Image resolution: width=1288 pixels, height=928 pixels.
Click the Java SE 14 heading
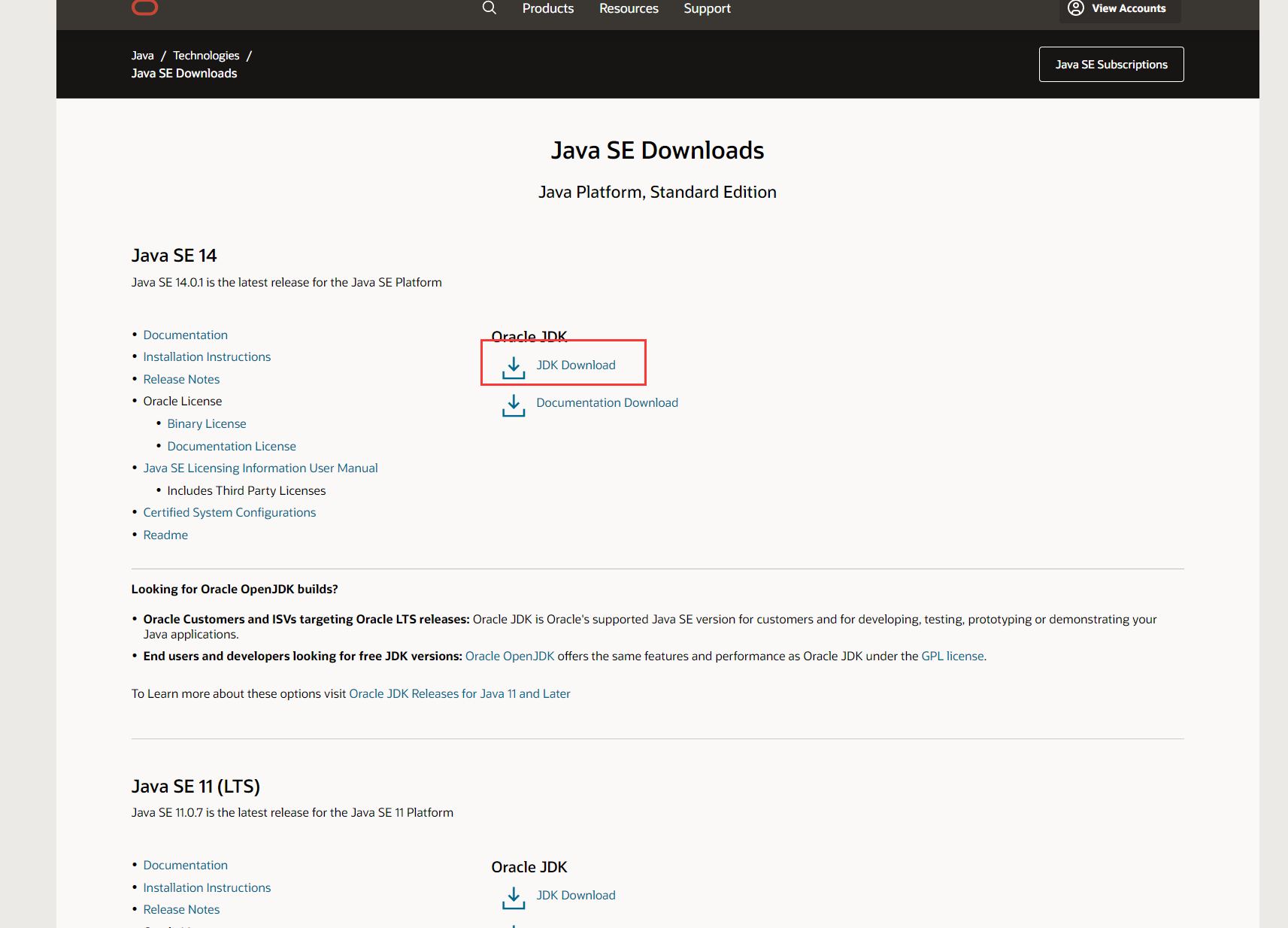point(174,256)
